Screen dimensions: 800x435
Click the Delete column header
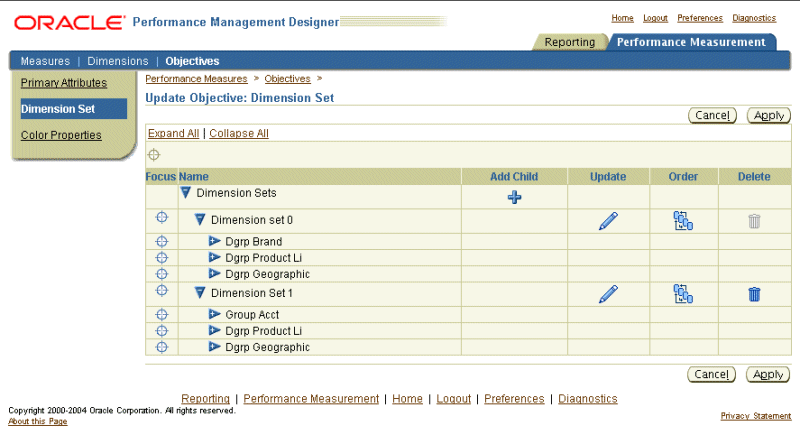pos(754,176)
